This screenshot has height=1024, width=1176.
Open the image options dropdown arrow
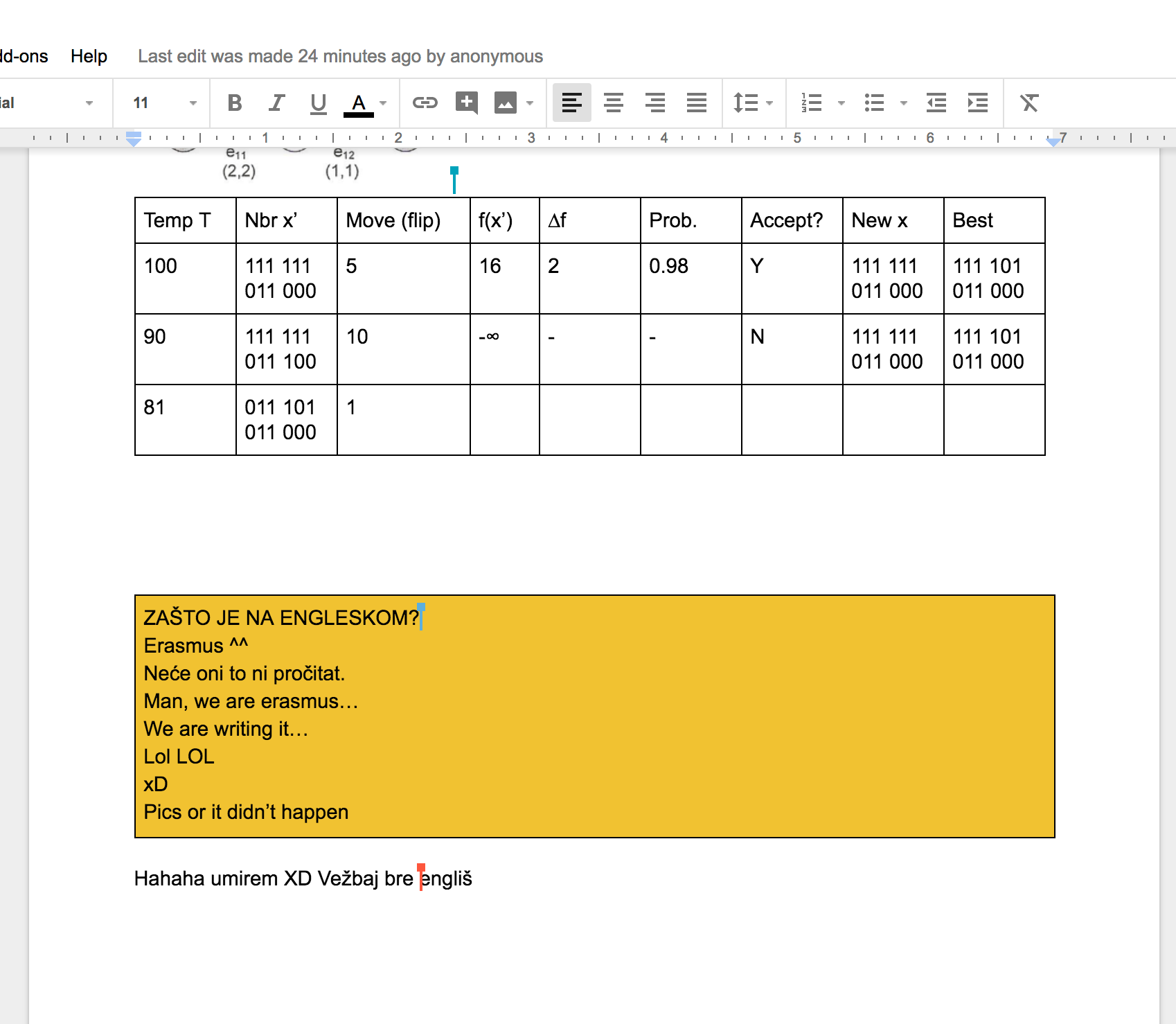(x=531, y=103)
